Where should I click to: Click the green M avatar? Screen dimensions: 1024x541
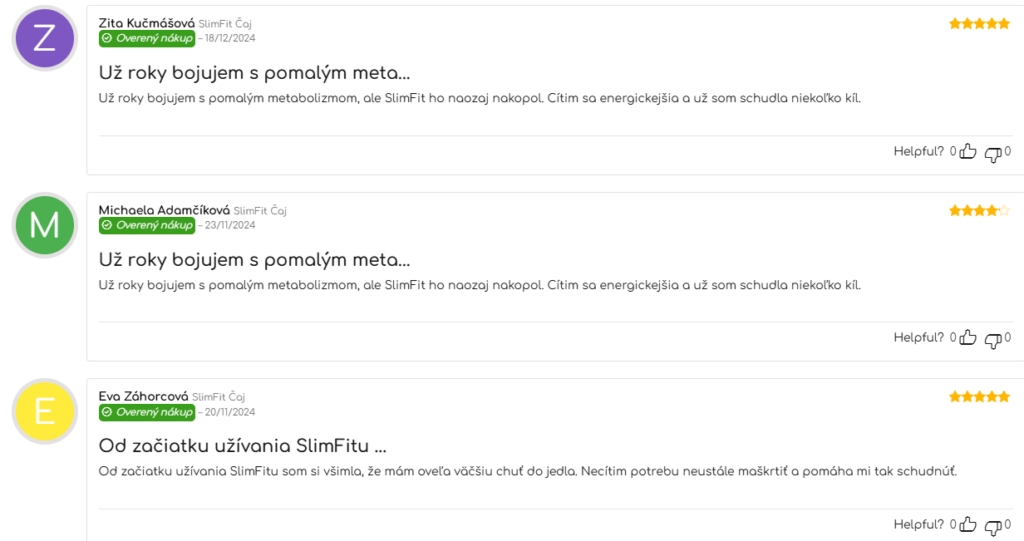pos(44,225)
